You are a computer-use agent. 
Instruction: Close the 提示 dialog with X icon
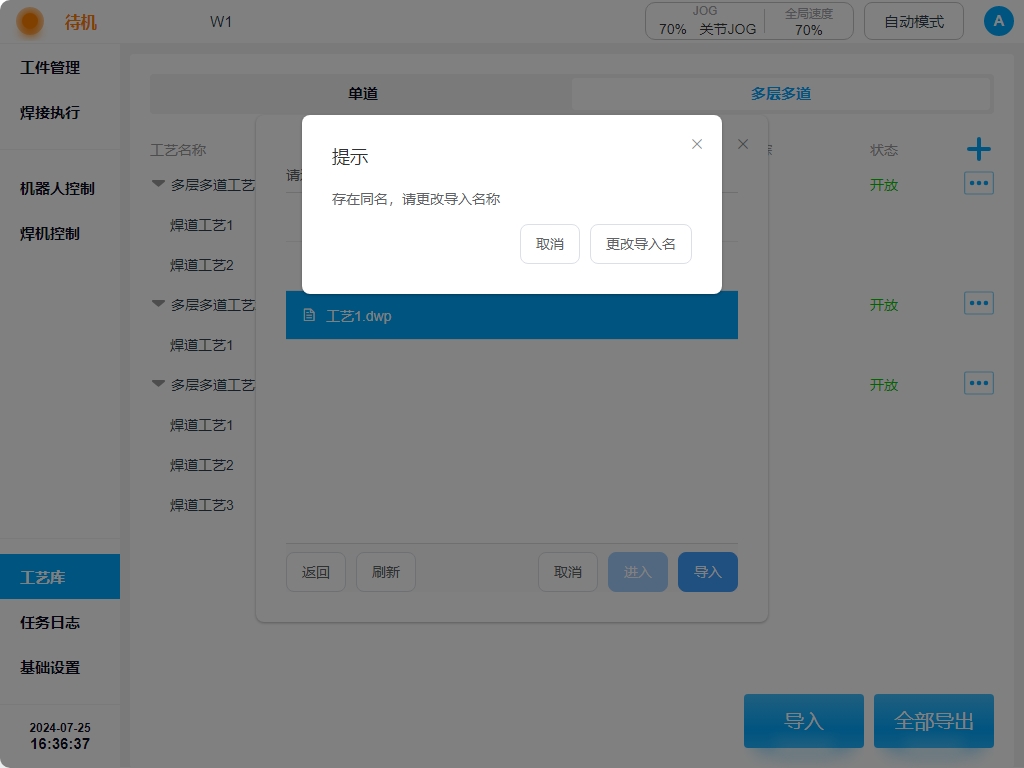[x=697, y=144]
